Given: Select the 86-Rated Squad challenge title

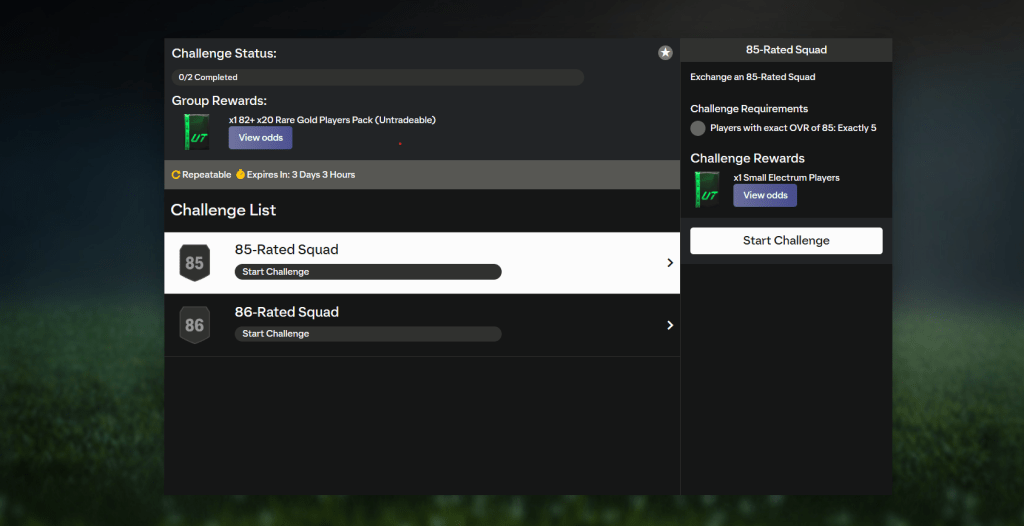Looking at the screenshot, I should 286,312.
